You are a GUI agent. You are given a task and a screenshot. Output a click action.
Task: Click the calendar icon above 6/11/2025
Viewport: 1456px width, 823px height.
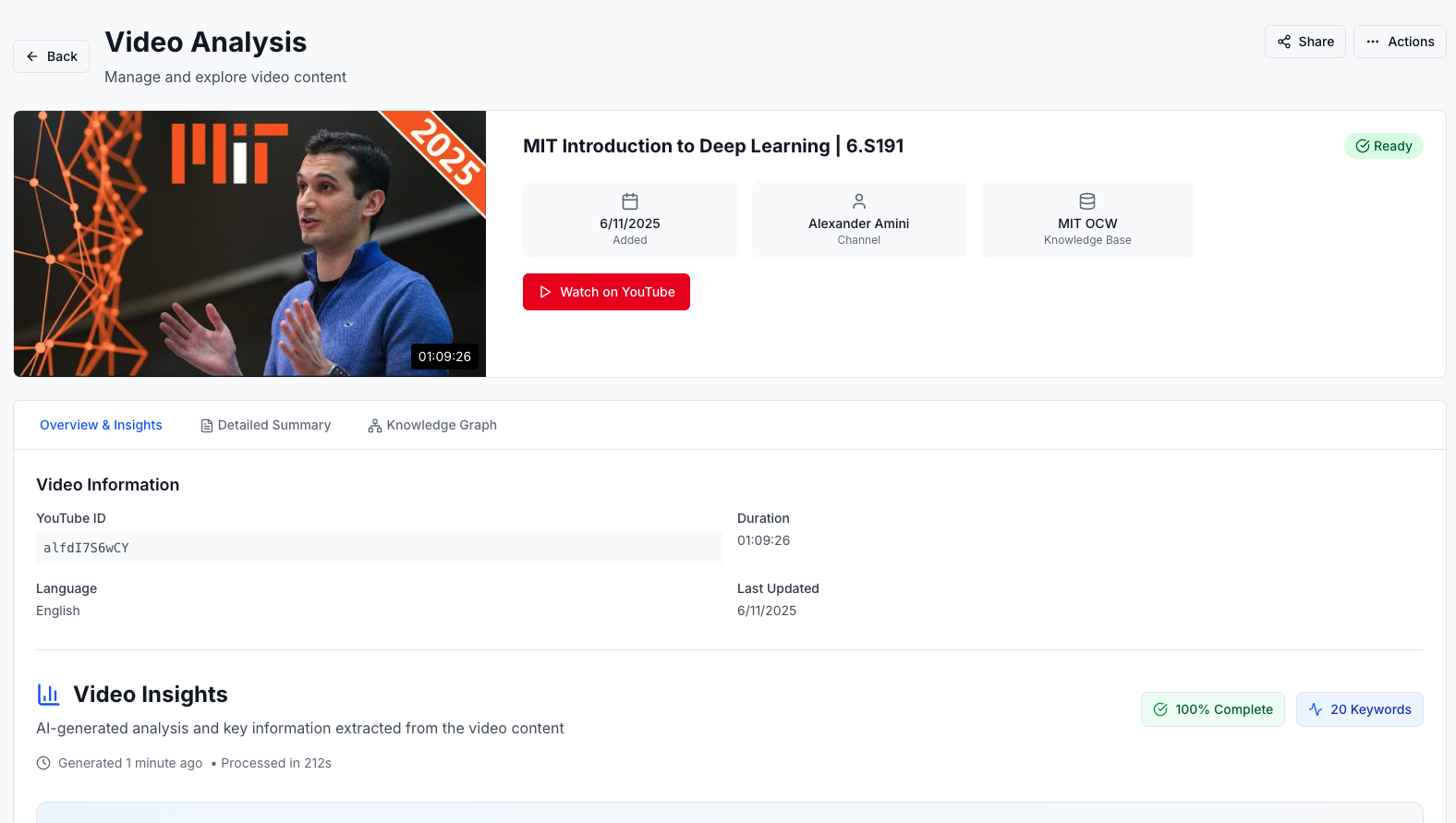click(x=630, y=201)
